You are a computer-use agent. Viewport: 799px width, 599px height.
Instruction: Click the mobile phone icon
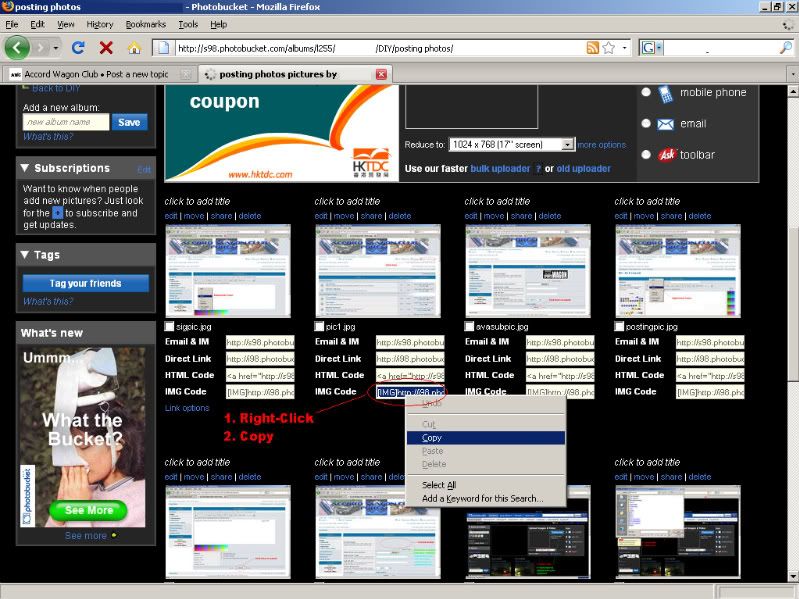coord(665,94)
